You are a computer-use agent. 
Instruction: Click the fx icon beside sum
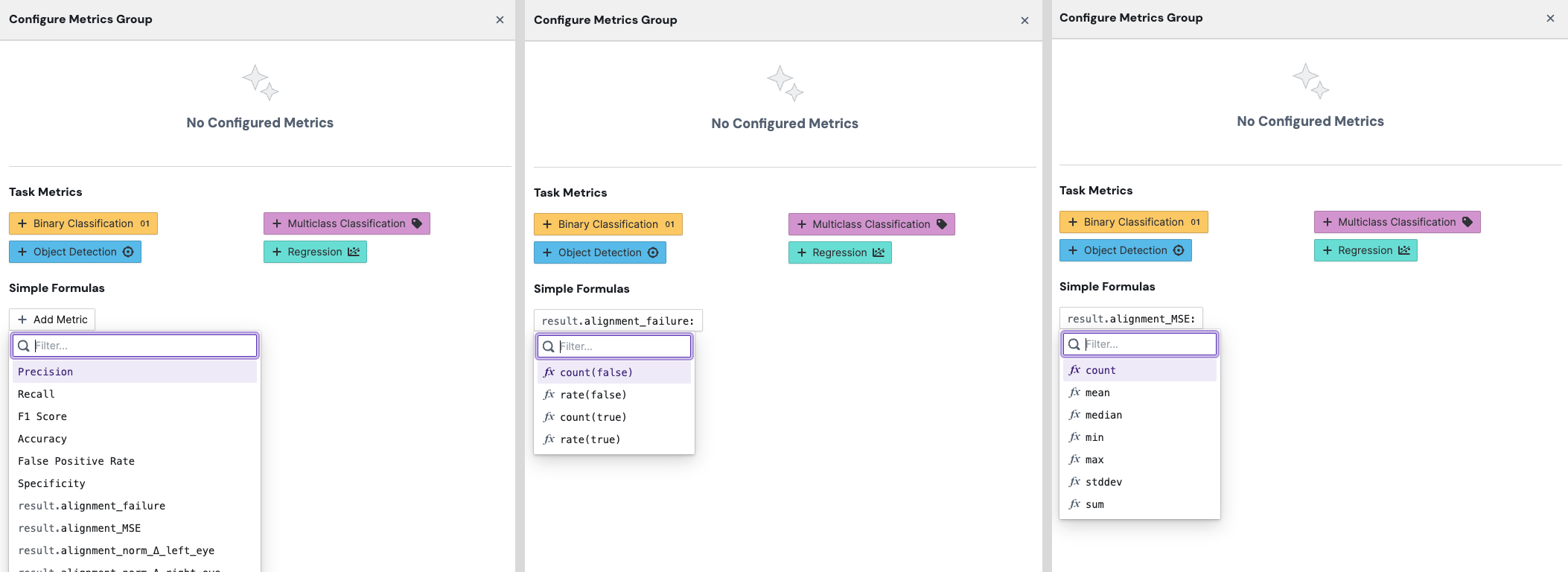point(1074,504)
